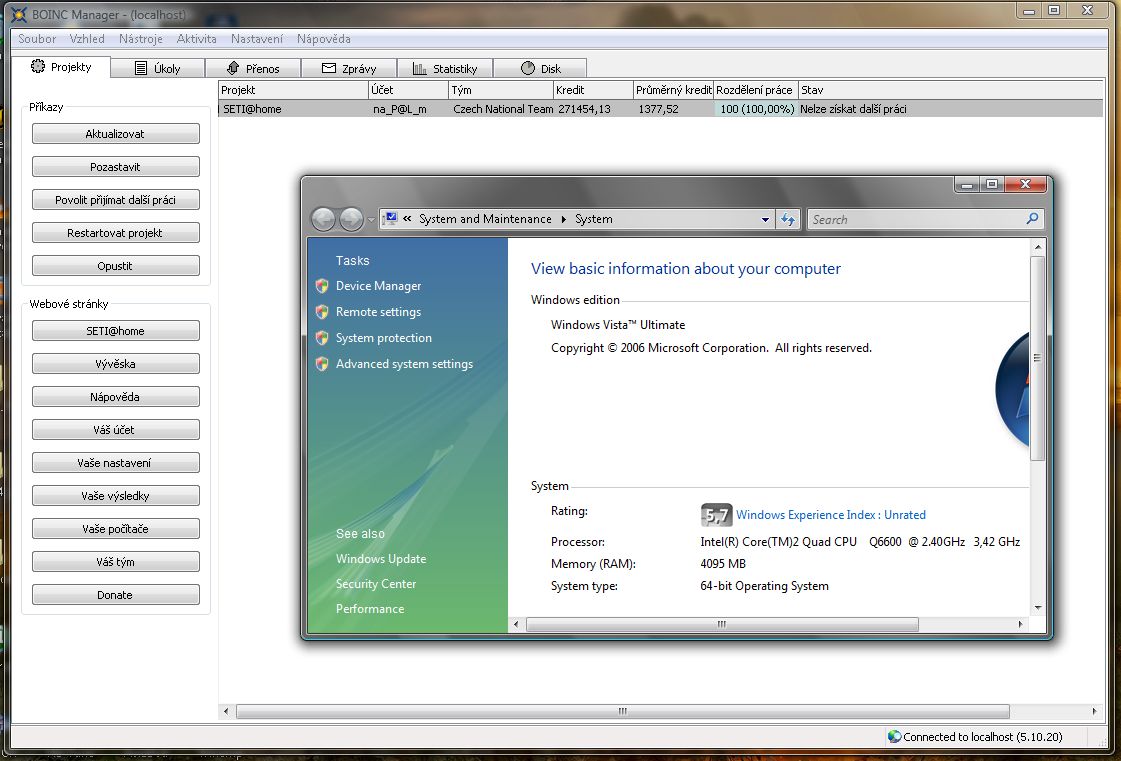Click the magnifier search icon
The height and width of the screenshot is (761, 1121).
tap(1032, 219)
